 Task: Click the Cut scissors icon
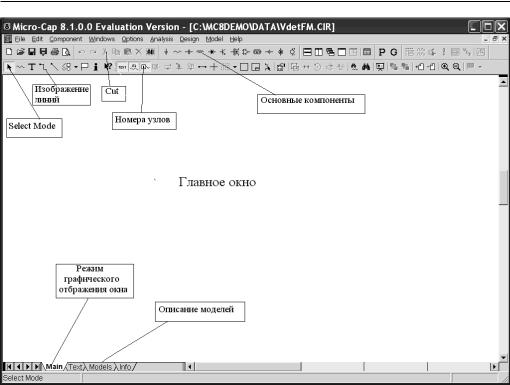pyautogui.click(x=105, y=52)
